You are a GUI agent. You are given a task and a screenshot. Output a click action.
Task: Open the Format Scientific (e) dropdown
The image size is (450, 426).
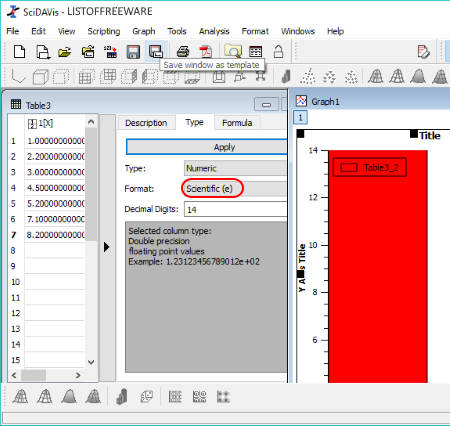click(x=235, y=189)
